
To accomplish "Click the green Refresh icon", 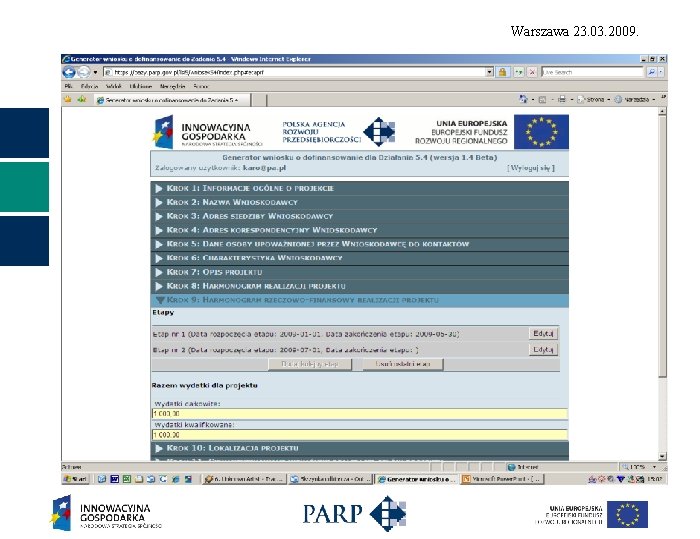I will (x=518, y=72).
